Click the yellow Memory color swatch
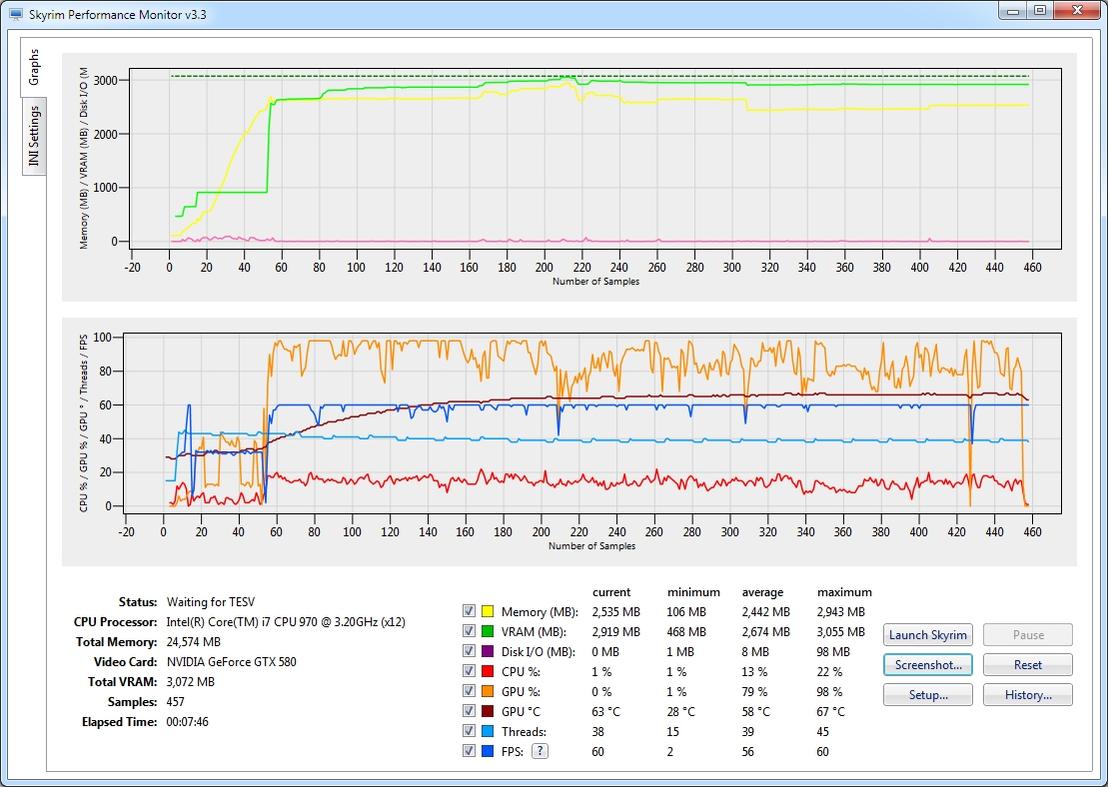The width and height of the screenshot is (1108, 787). tap(488, 611)
